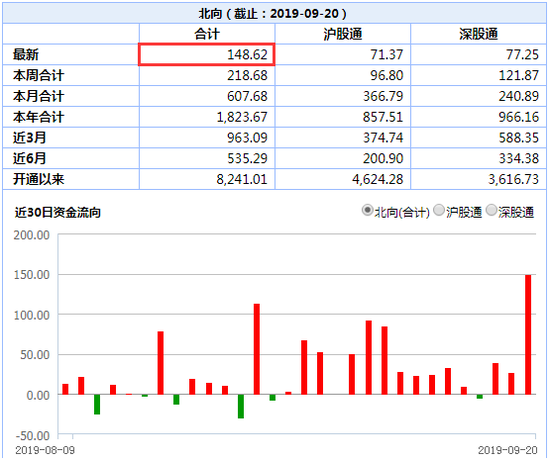The height and width of the screenshot is (460, 550).
Task: Click the 966.16 cell
Action: point(478,117)
